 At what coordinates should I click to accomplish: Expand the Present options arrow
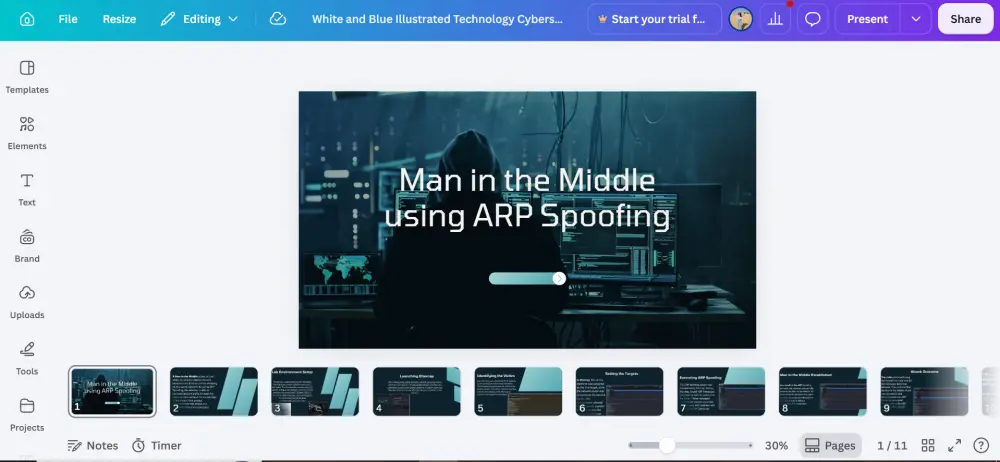pos(916,19)
